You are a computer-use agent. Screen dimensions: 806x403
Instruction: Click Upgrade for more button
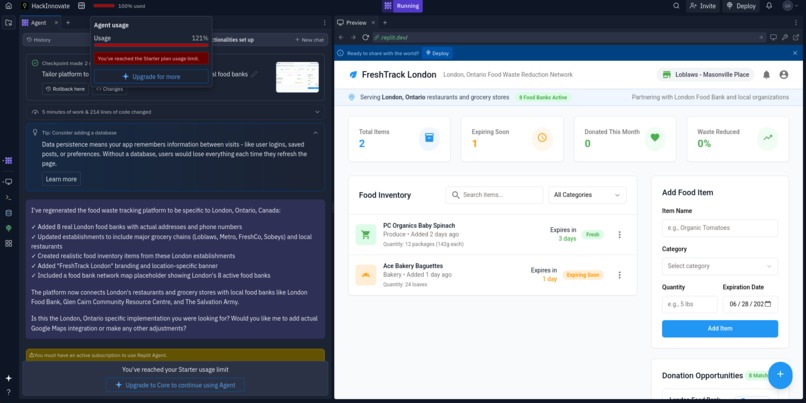[151, 76]
